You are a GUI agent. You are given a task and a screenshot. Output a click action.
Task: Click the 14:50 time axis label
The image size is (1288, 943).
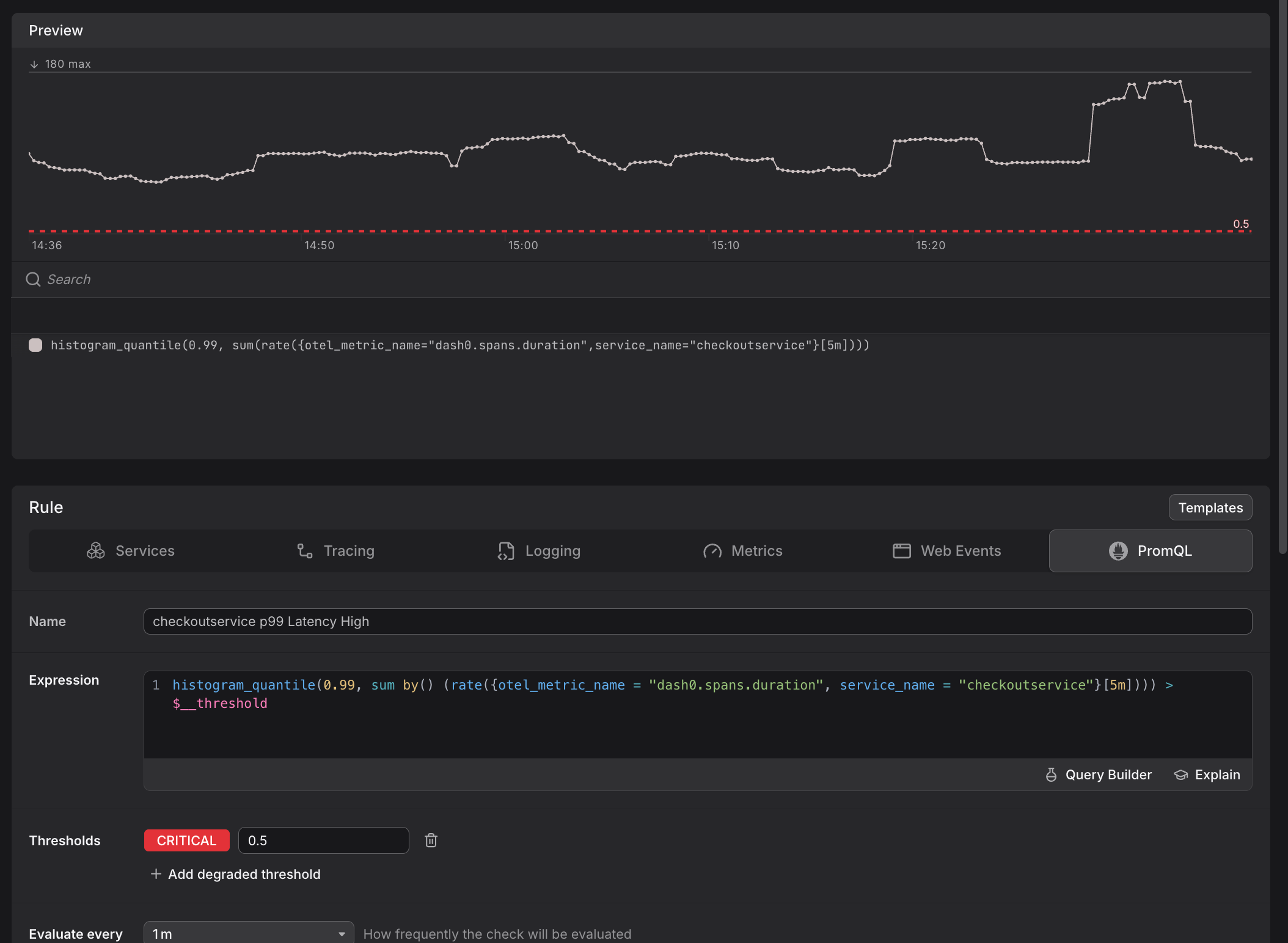[x=320, y=245]
